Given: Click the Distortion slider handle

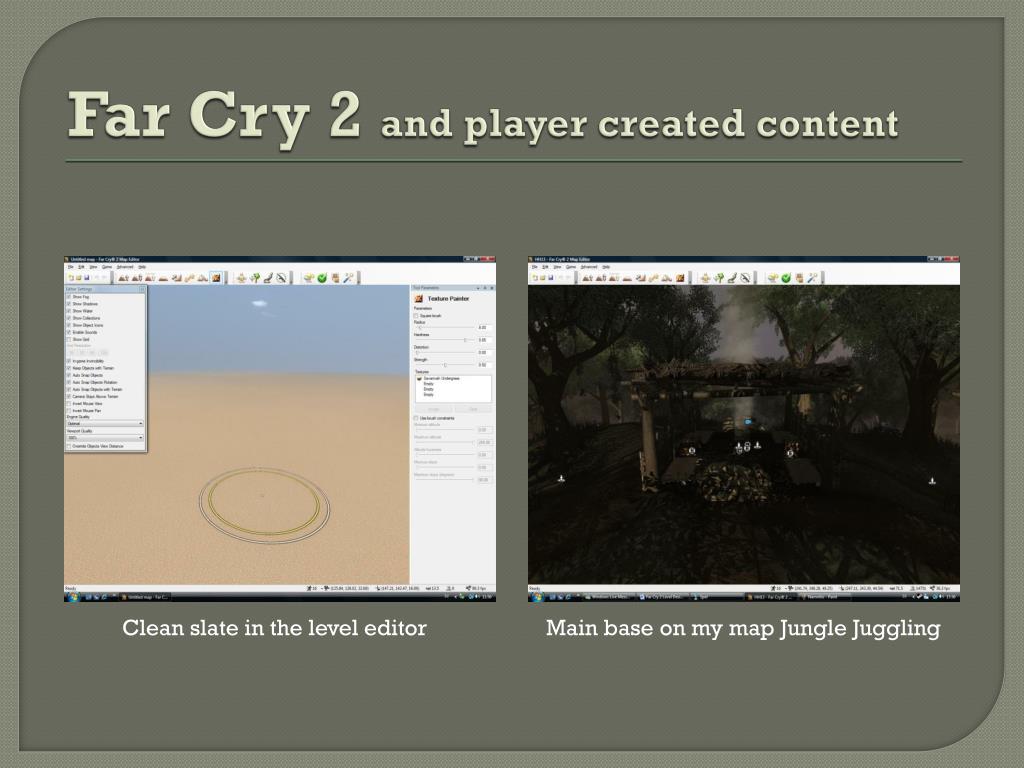Looking at the screenshot, I should 417,353.
